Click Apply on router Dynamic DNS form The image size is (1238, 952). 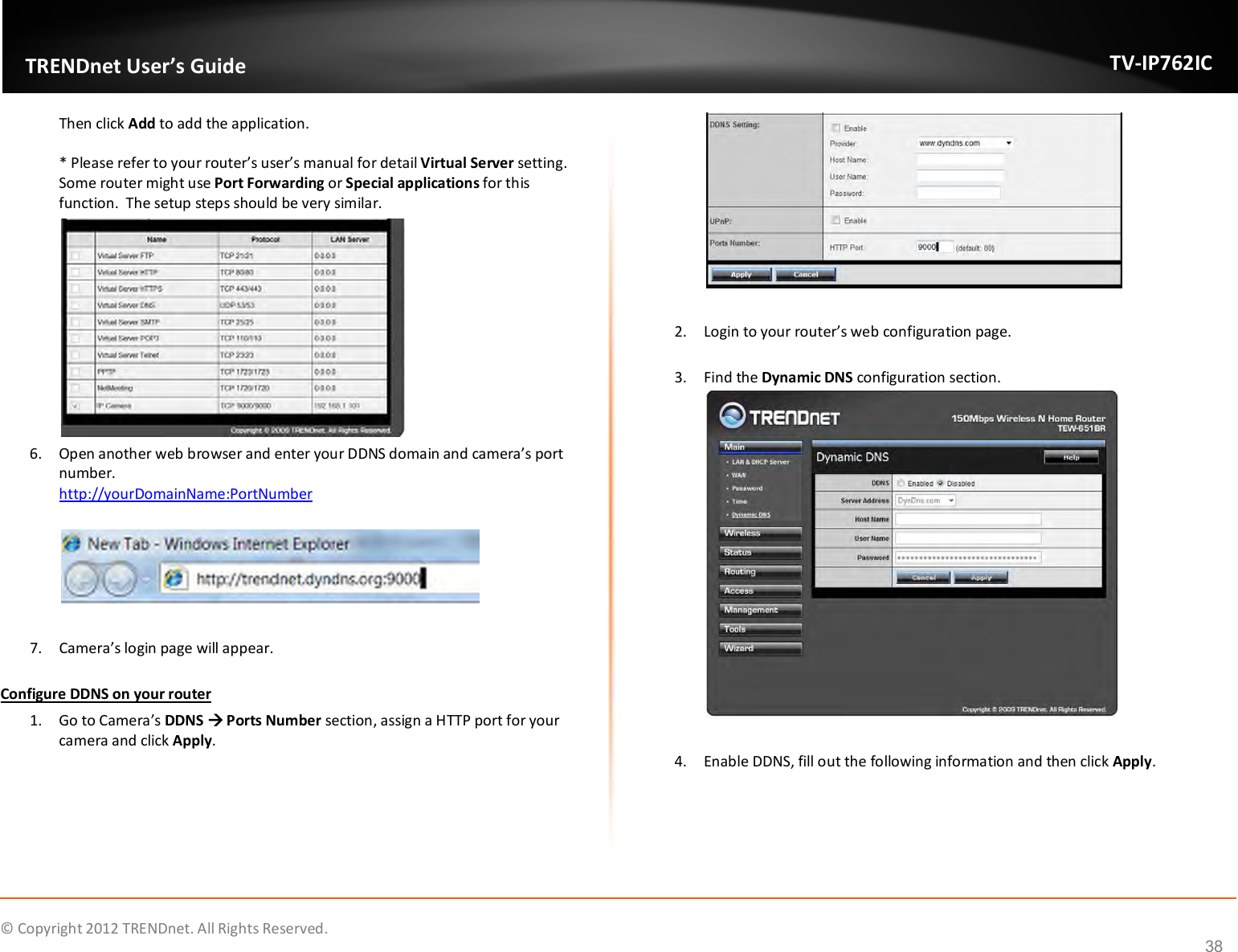(x=981, y=578)
